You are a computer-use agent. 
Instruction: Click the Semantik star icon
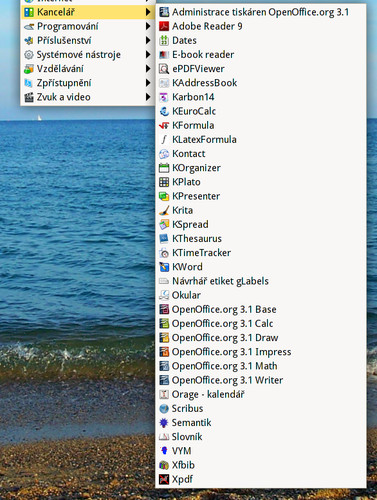point(164,423)
